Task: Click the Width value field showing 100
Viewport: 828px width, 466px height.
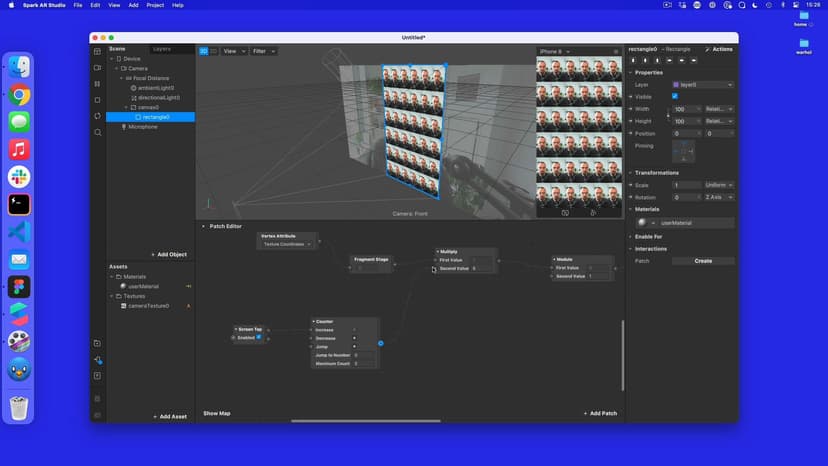Action: coord(687,109)
